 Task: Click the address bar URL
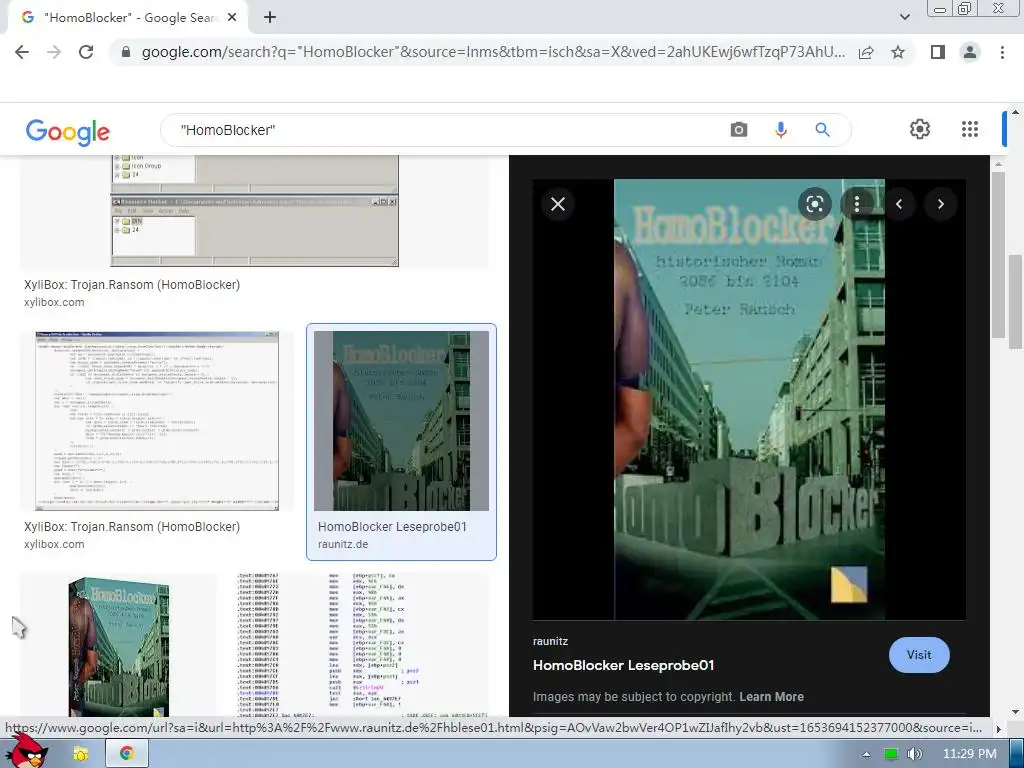tap(493, 52)
